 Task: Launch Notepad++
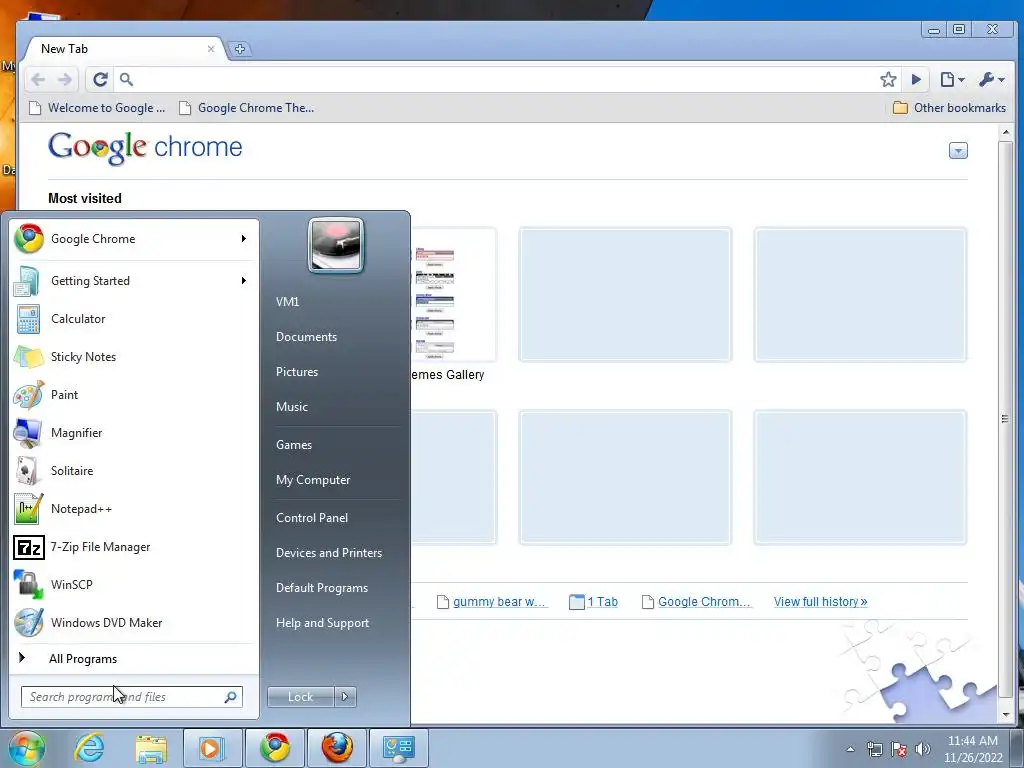(134, 509)
